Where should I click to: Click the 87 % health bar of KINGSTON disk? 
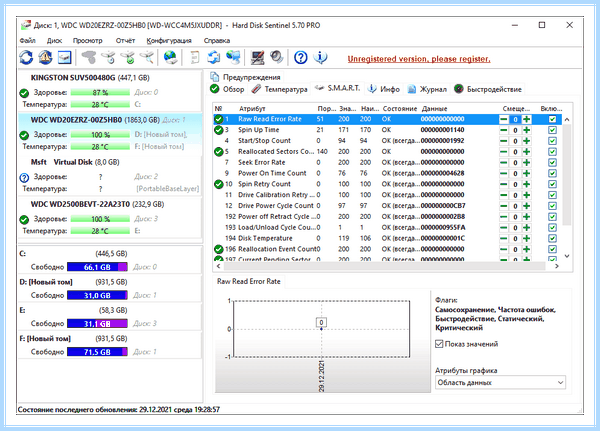click(100, 93)
